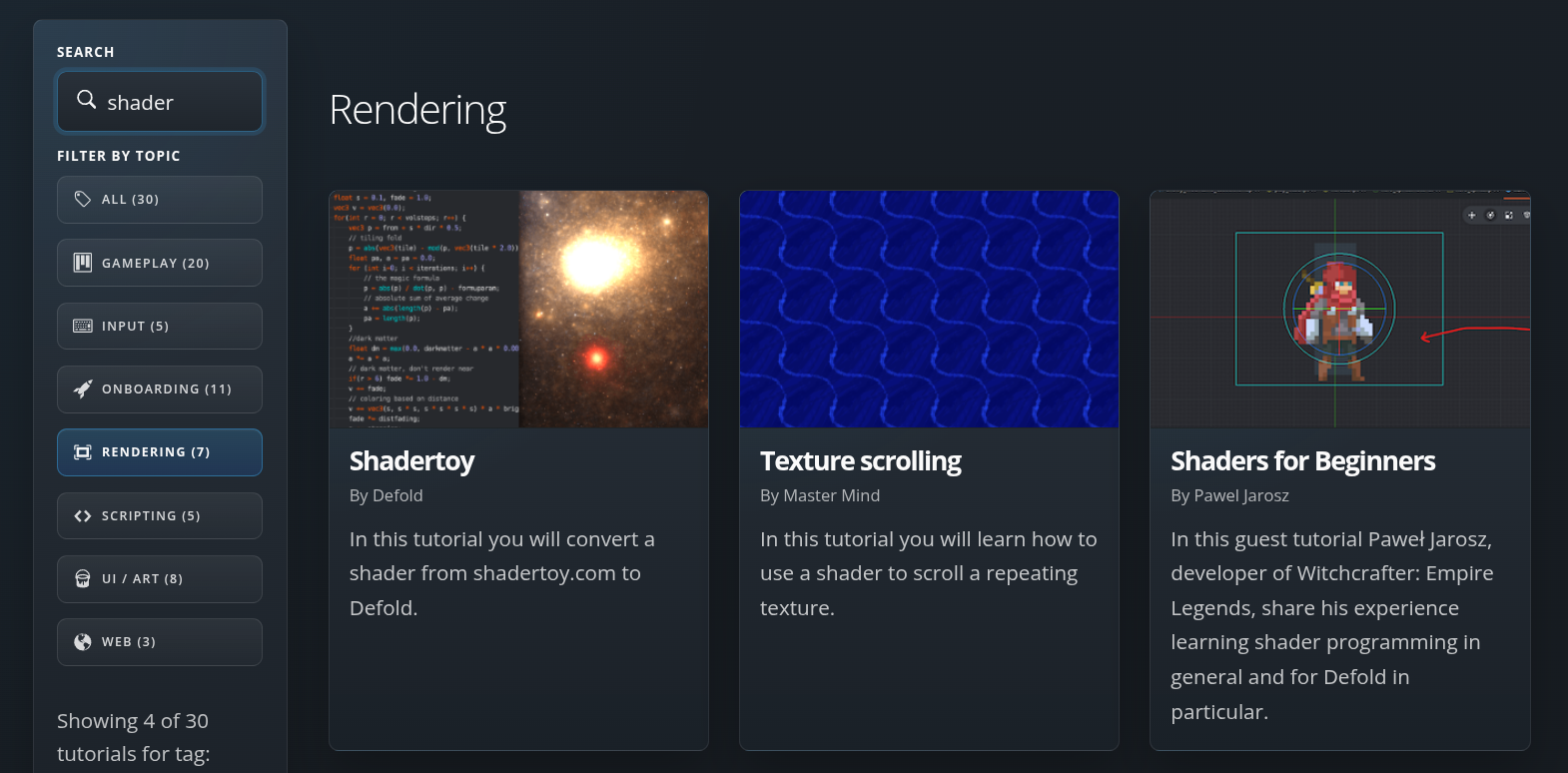1568x773 pixels.
Task: Click the magnifying glass in the search box
Action: 86,101
